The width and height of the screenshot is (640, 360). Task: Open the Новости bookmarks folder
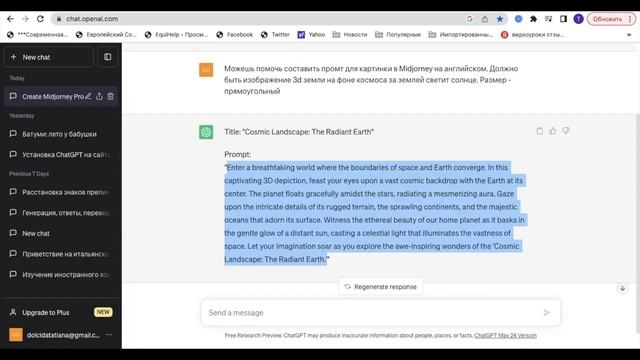[350, 35]
